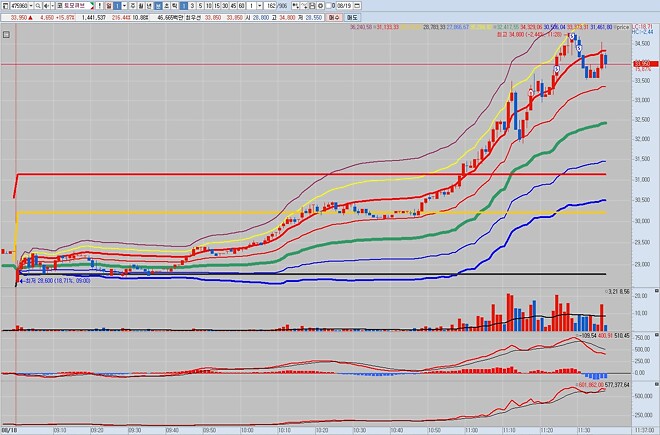This screenshot has width=660, height=435.
Task: Click the leftmost window-layout icon in toolbar
Action: [x=5, y=6]
